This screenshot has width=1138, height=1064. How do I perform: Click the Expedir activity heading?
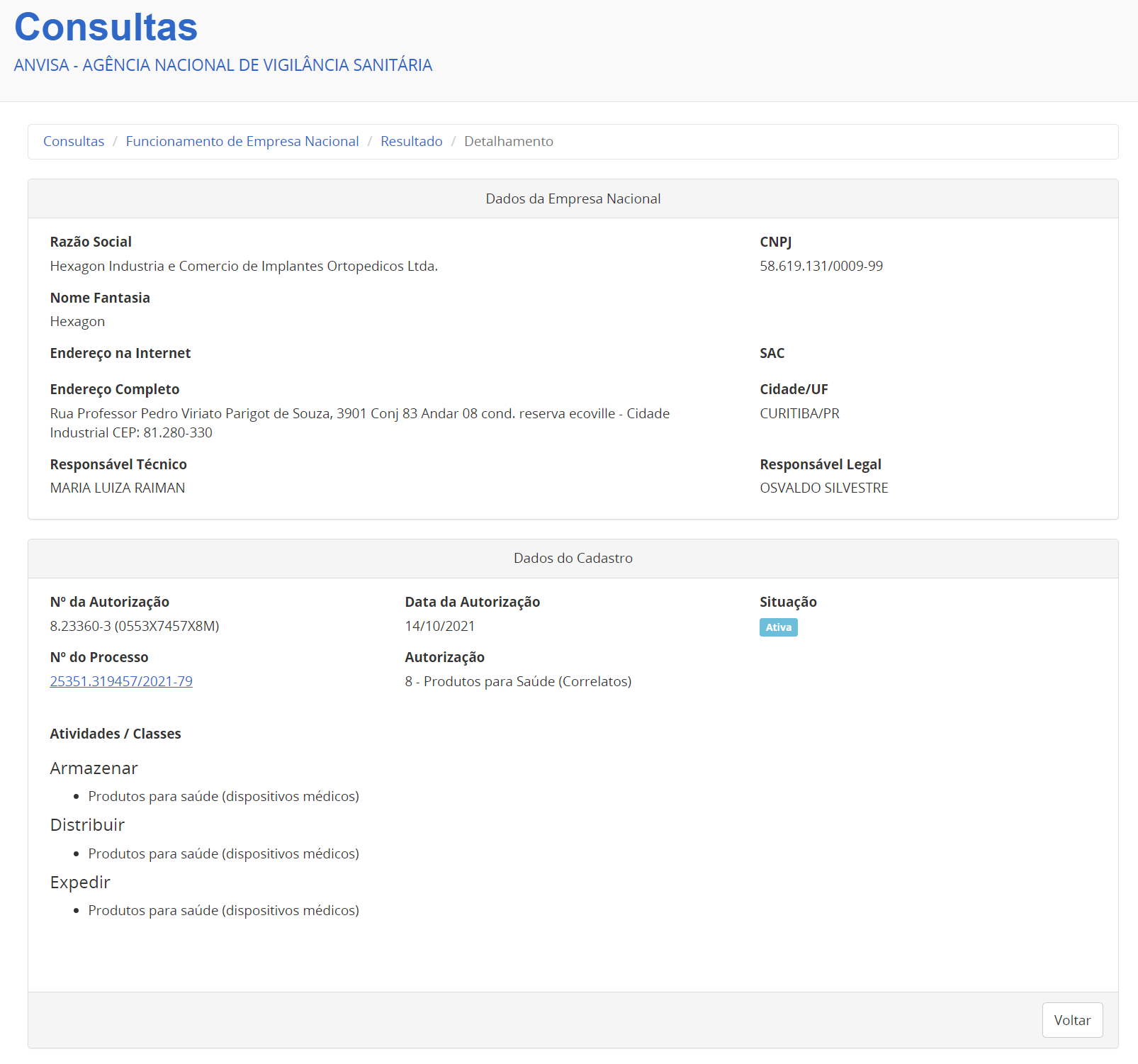80,883
